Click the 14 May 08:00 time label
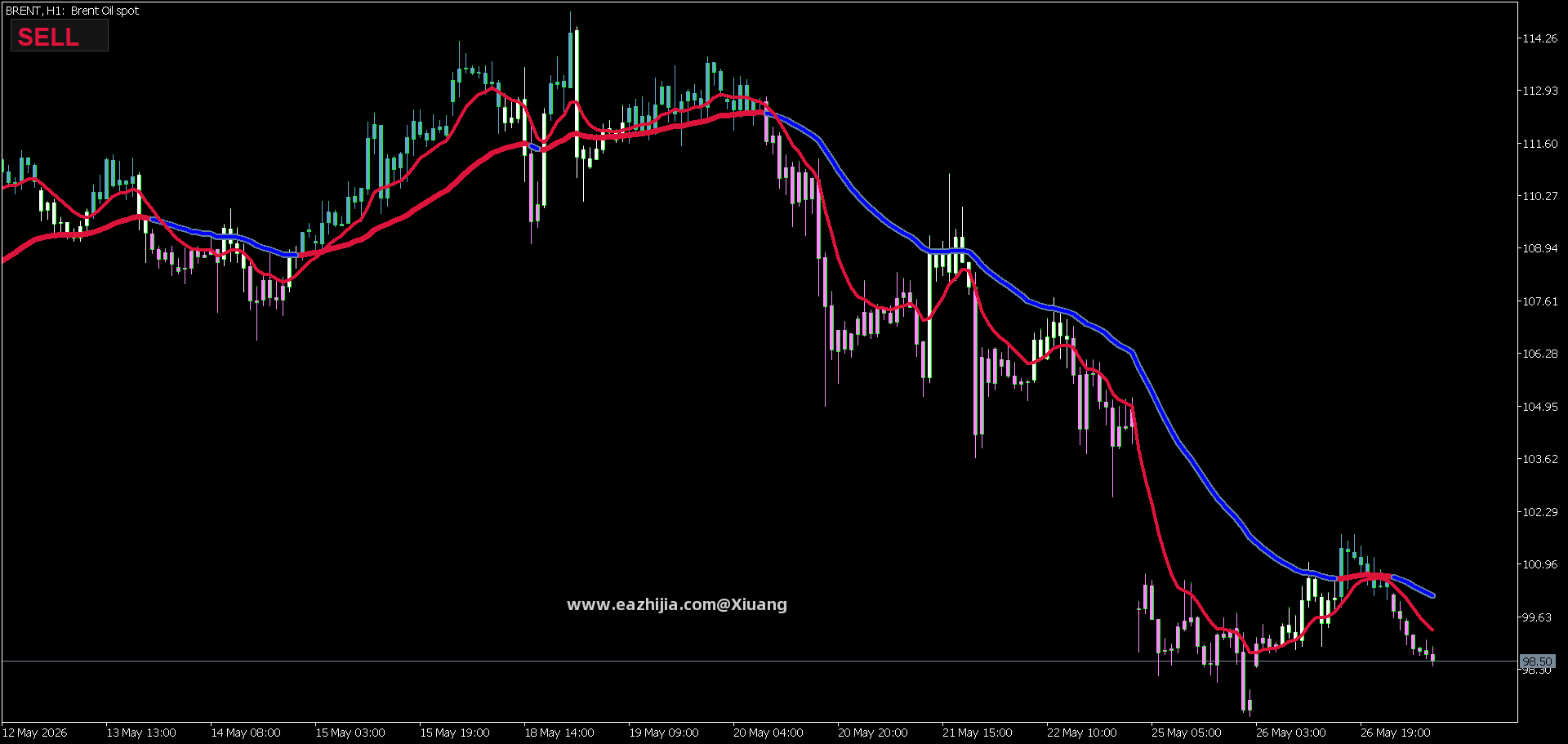The image size is (1568, 744). 246,733
